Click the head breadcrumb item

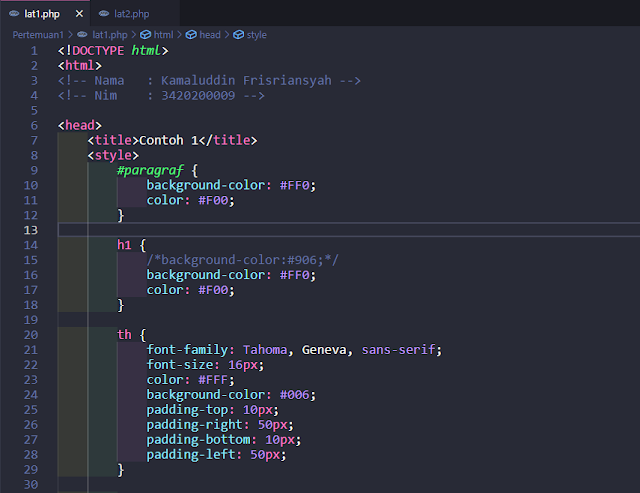pyautogui.click(x=210, y=35)
